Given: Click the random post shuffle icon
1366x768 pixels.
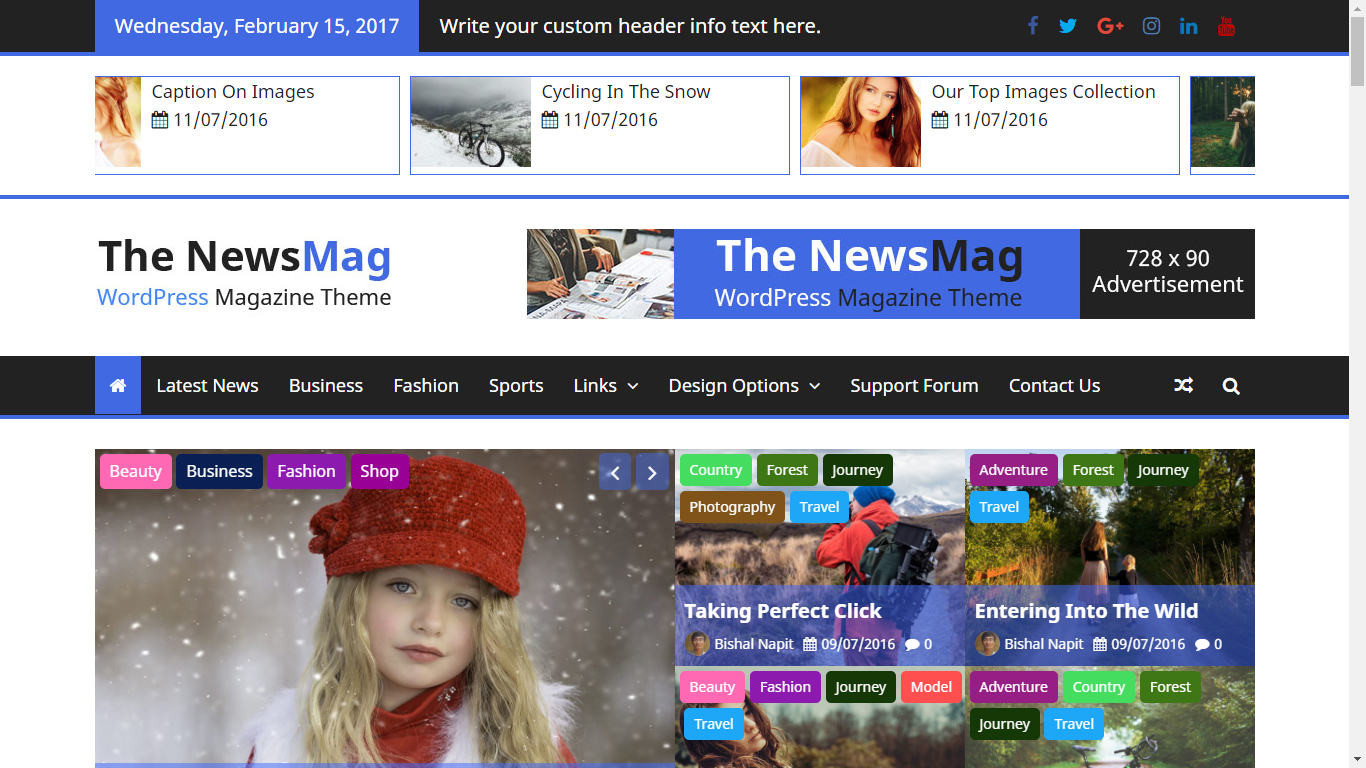Looking at the screenshot, I should (x=1184, y=386).
